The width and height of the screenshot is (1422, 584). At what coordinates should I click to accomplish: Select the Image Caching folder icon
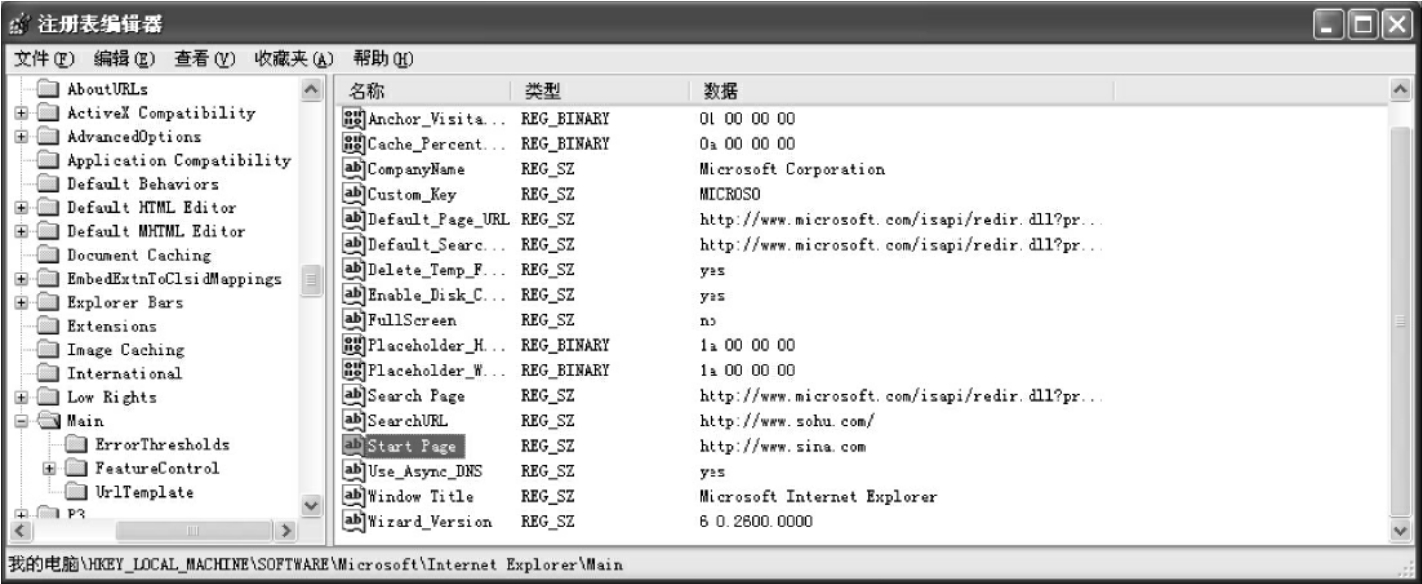[x=47, y=350]
